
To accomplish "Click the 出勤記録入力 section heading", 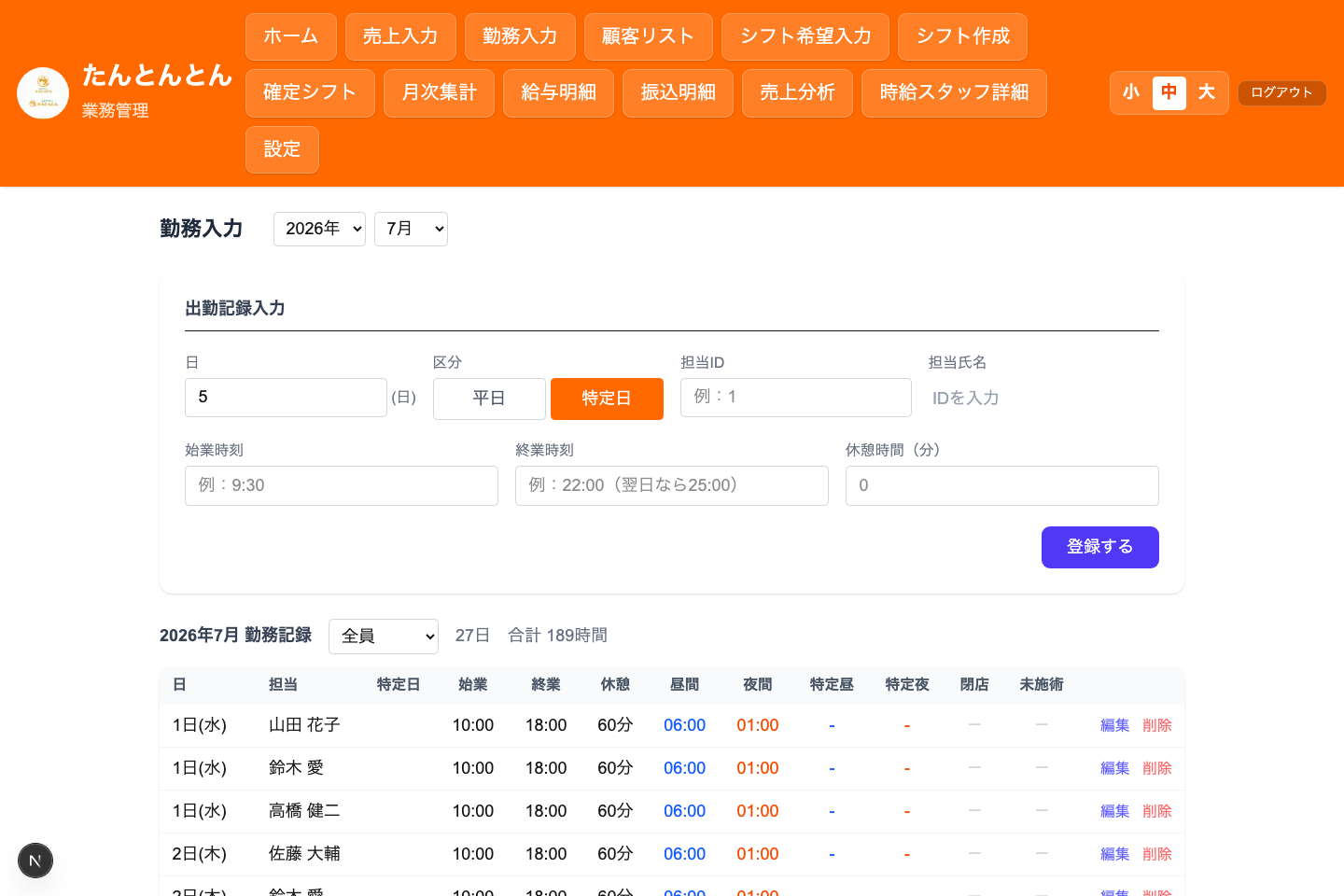I will (235, 308).
